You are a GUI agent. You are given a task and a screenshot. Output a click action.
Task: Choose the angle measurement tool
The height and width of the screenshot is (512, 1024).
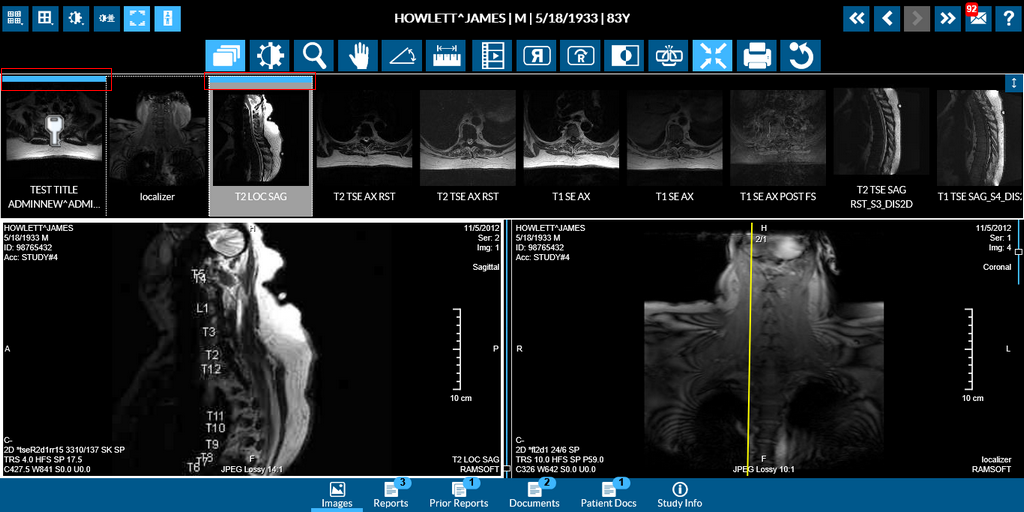402,56
